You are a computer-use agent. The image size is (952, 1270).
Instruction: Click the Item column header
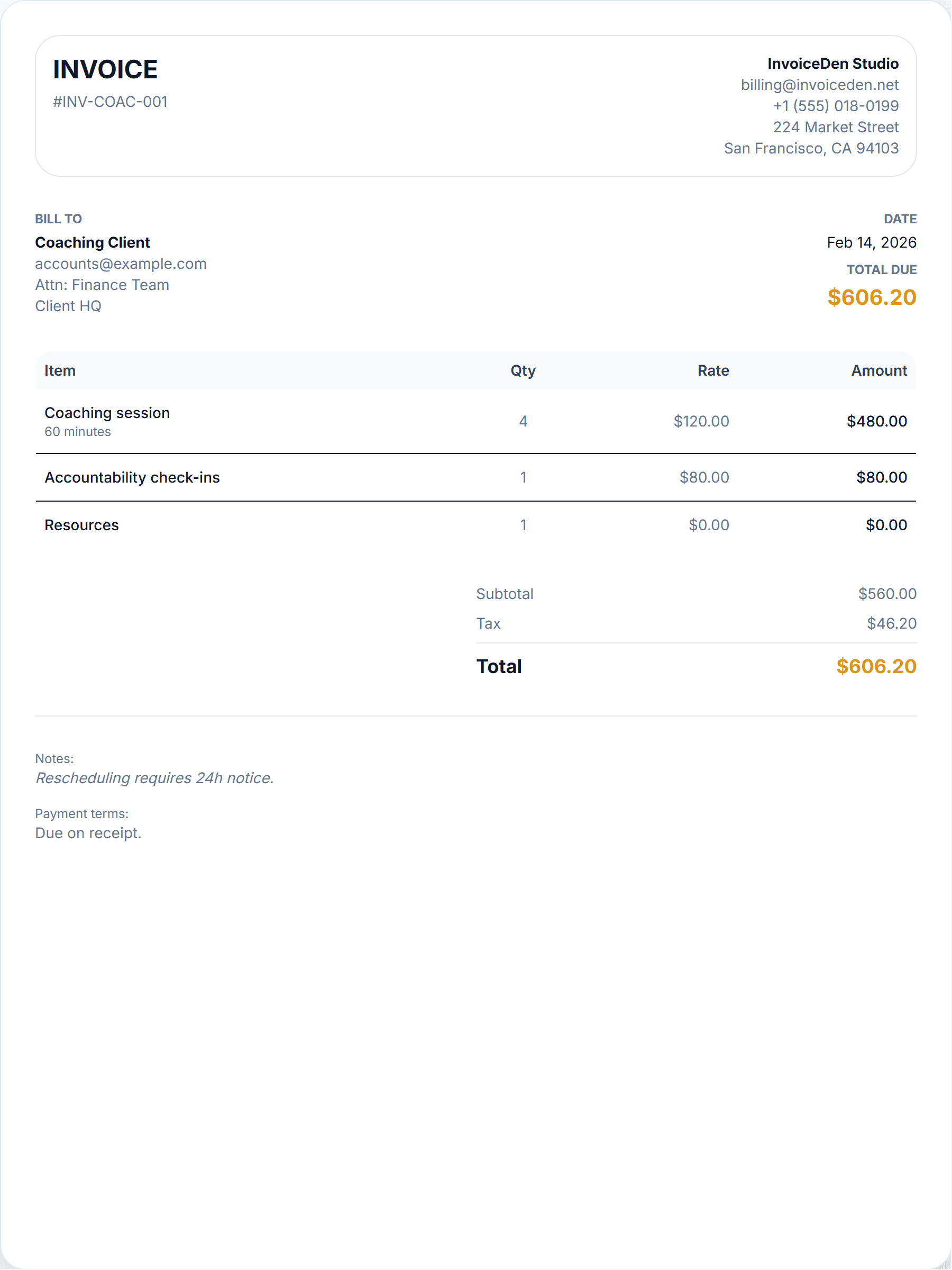tap(60, 371)
